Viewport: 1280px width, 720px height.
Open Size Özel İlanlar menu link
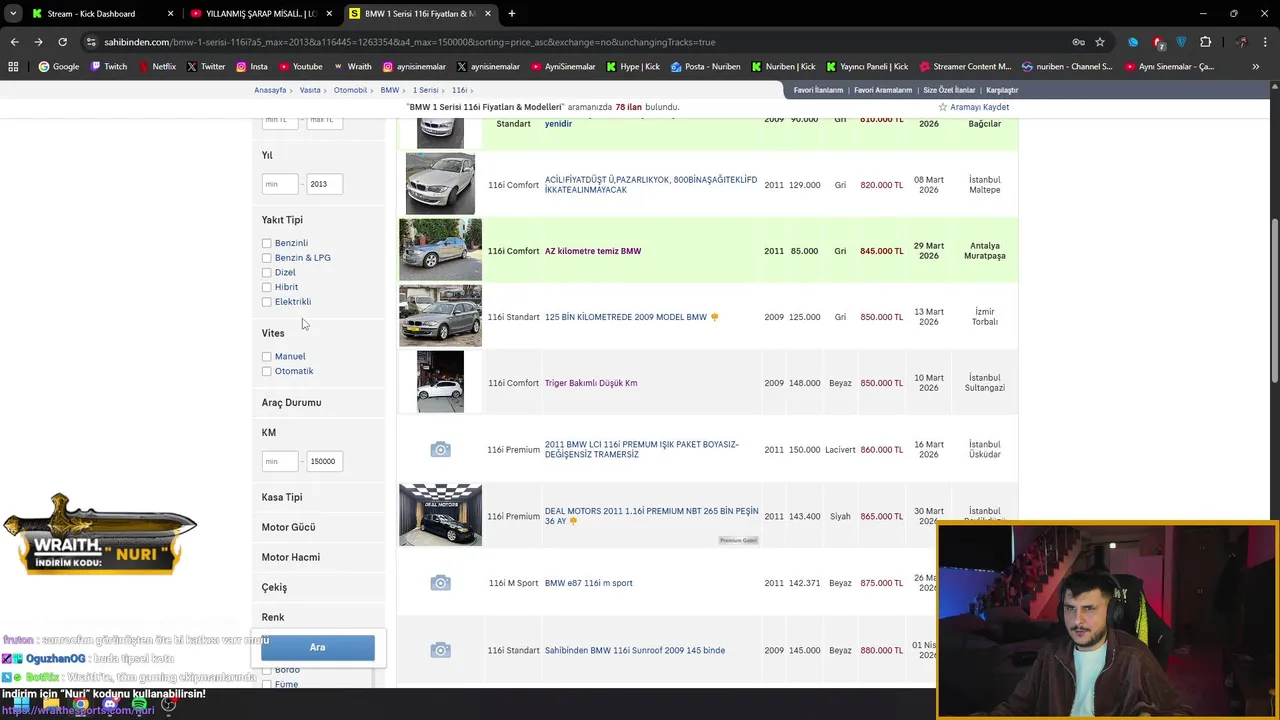[x=949, y=90]
